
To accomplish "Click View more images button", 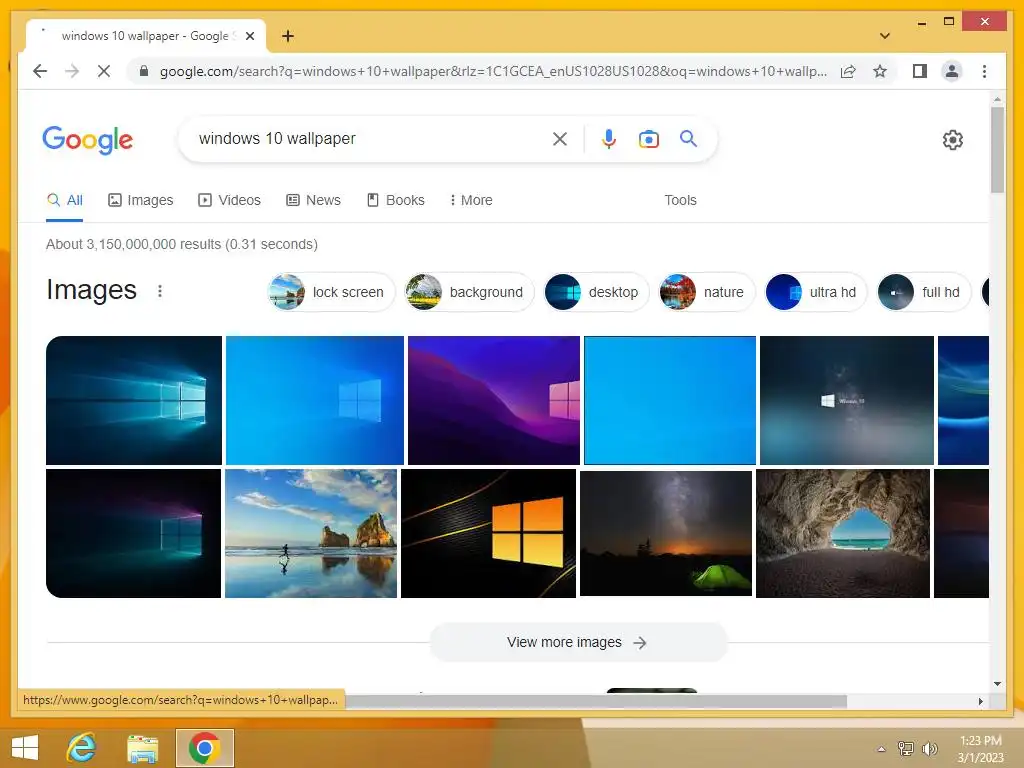I will pos(578,643).
